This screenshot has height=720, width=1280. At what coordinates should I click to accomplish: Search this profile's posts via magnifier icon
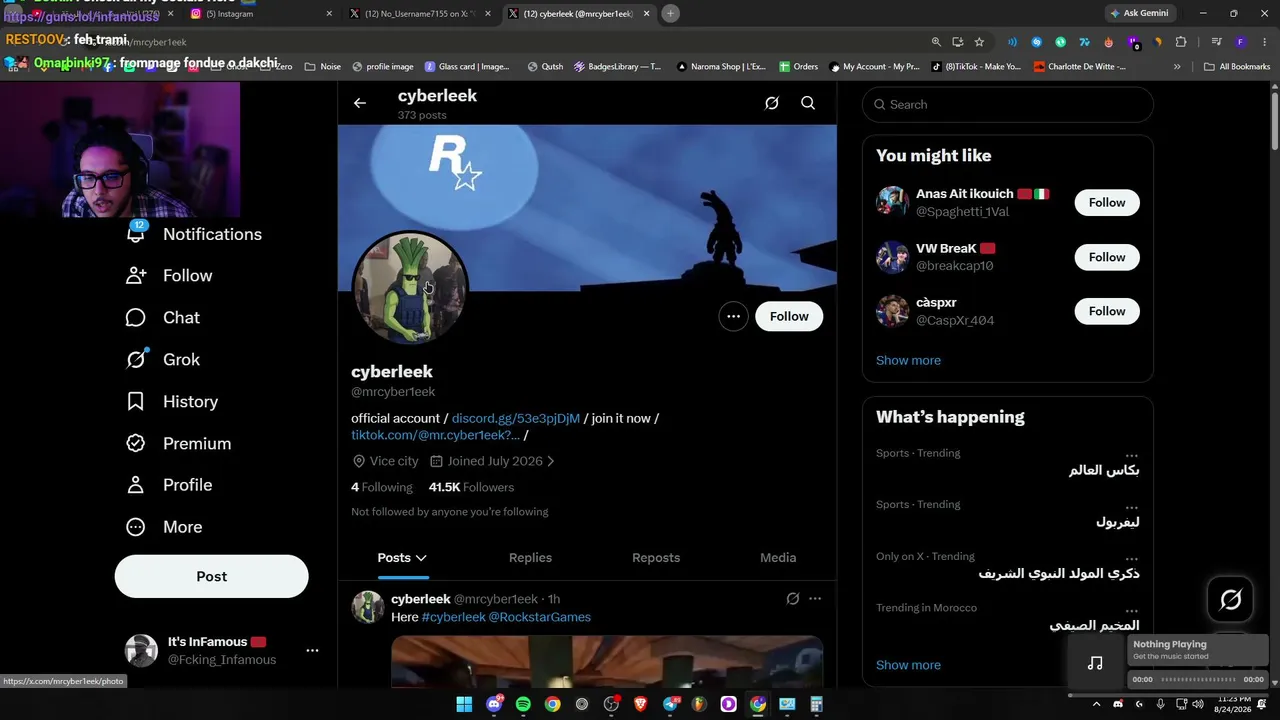point(808,103)
